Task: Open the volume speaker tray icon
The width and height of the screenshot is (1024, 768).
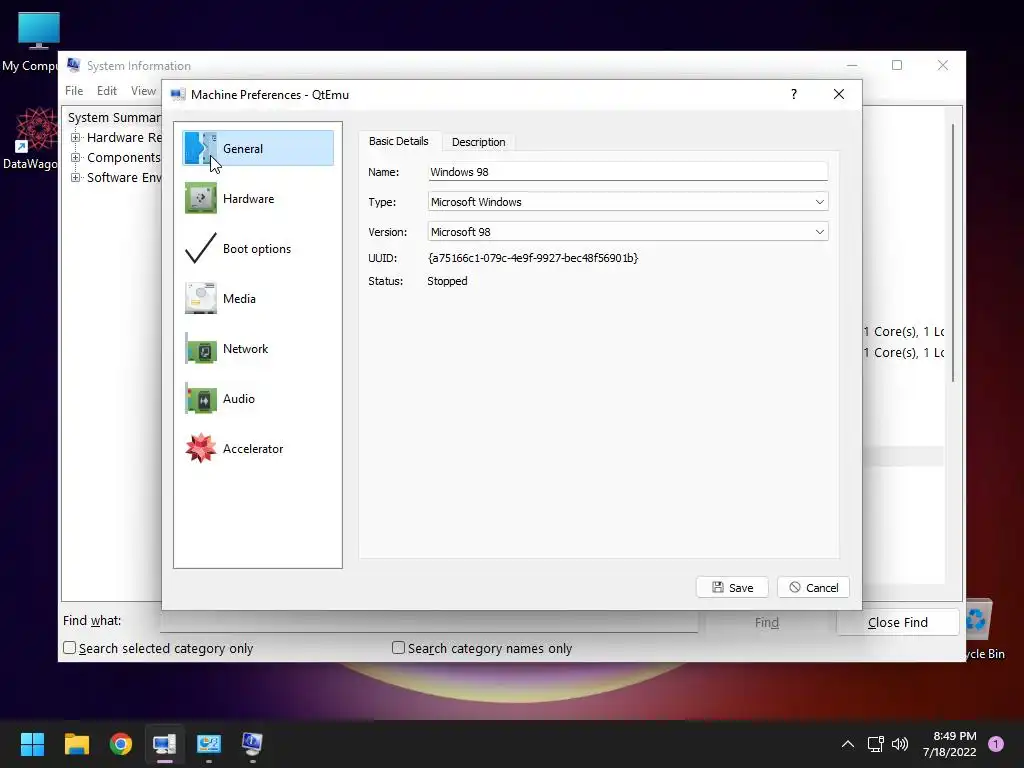Action: tap(900, 743)
